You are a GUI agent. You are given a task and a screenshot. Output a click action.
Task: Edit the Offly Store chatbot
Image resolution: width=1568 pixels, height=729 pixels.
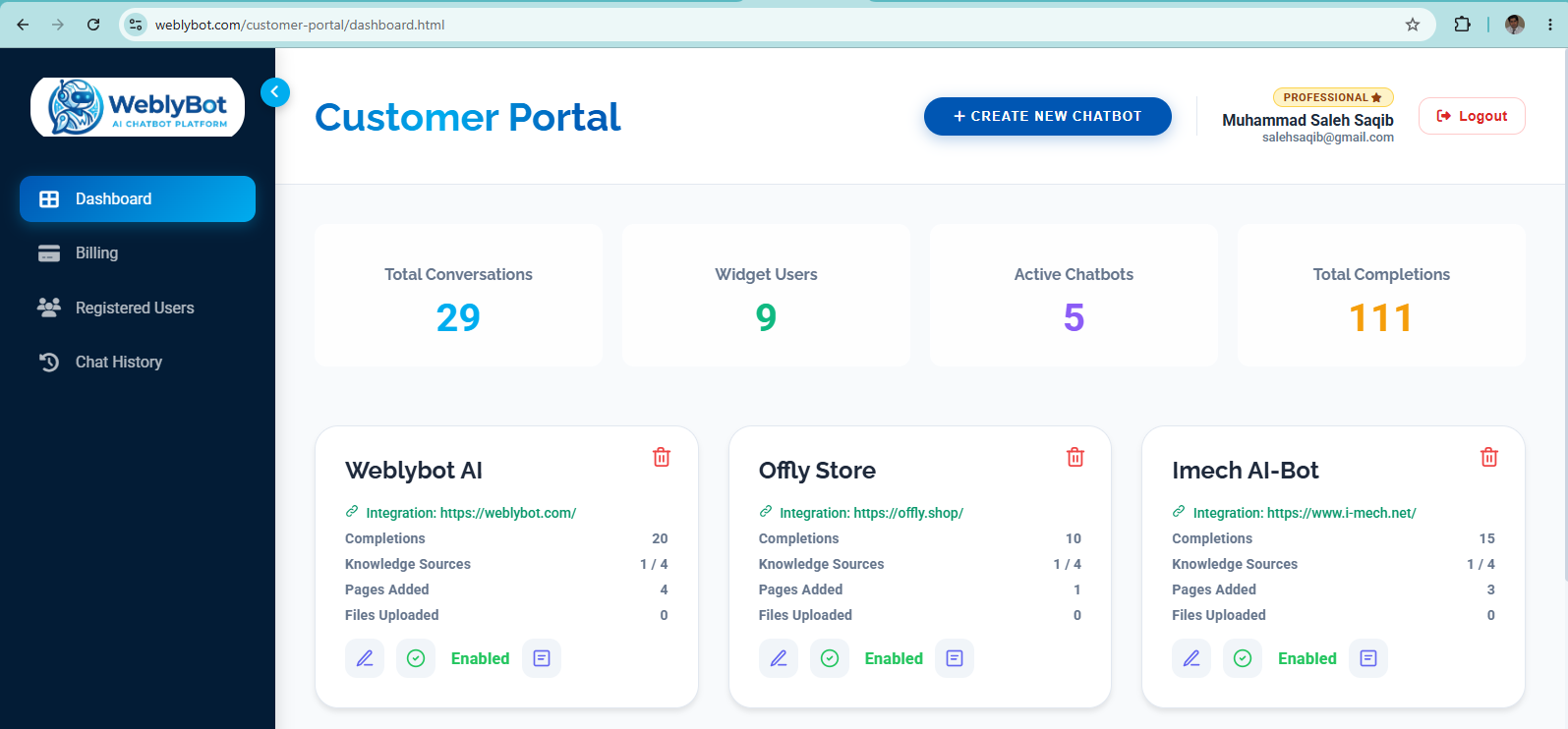point(779,658)
